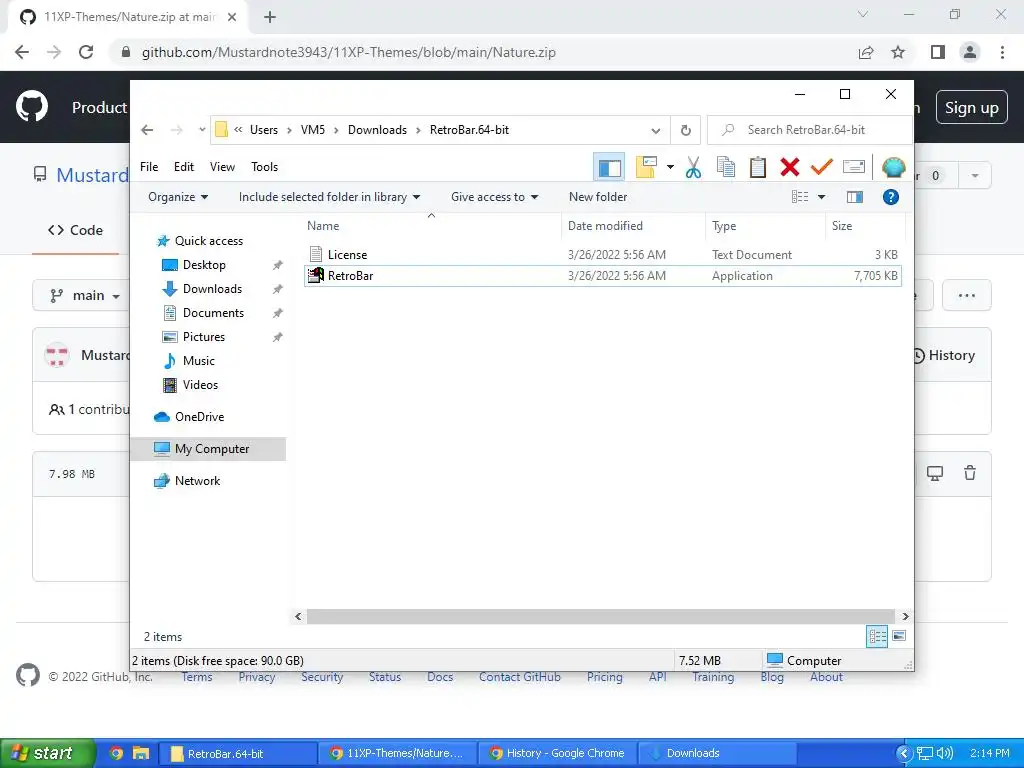Switch to History - Google Chrome taskbar button
This screenshot has width=1024, height=768.
click(x=557, y=753)
